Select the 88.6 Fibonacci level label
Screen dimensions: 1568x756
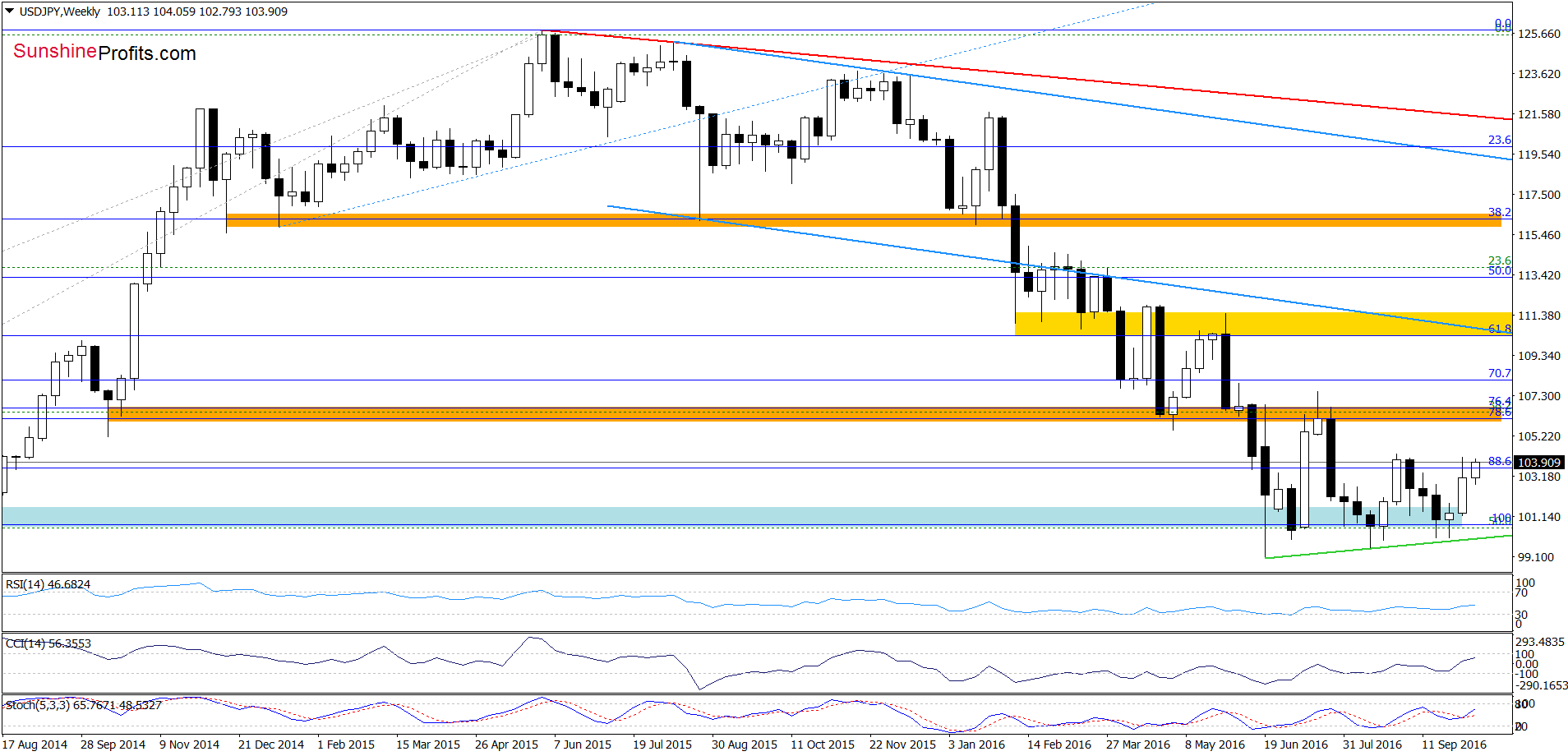coord(1499,461)
